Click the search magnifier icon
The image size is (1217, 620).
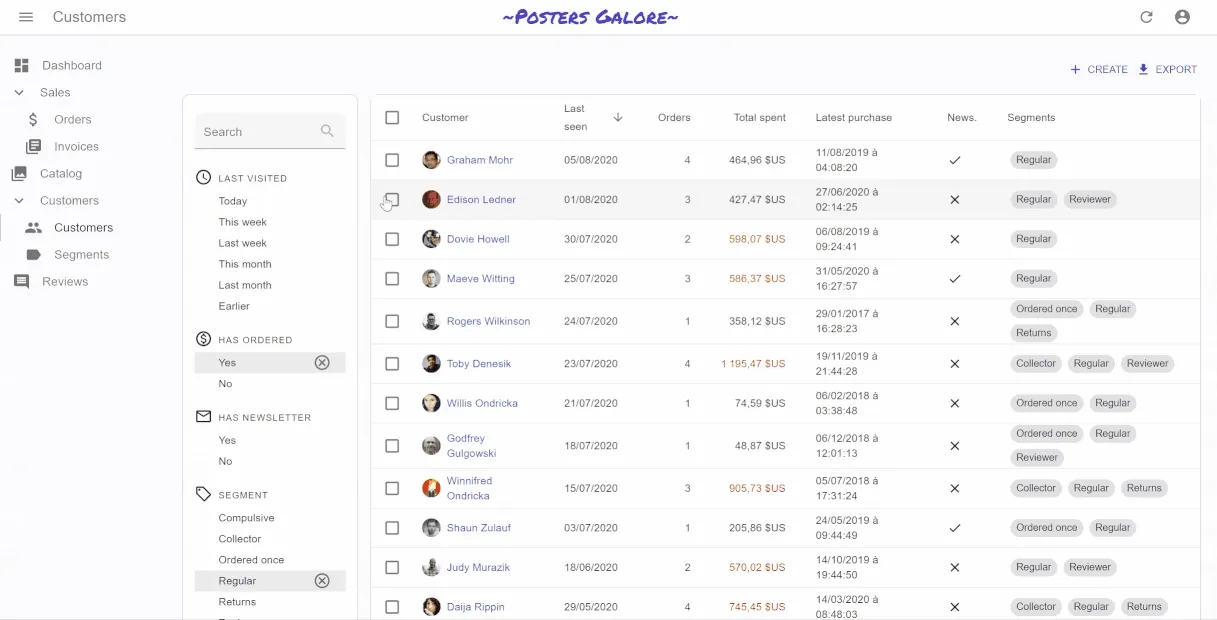pyautogui.click(x=327, y=131)
